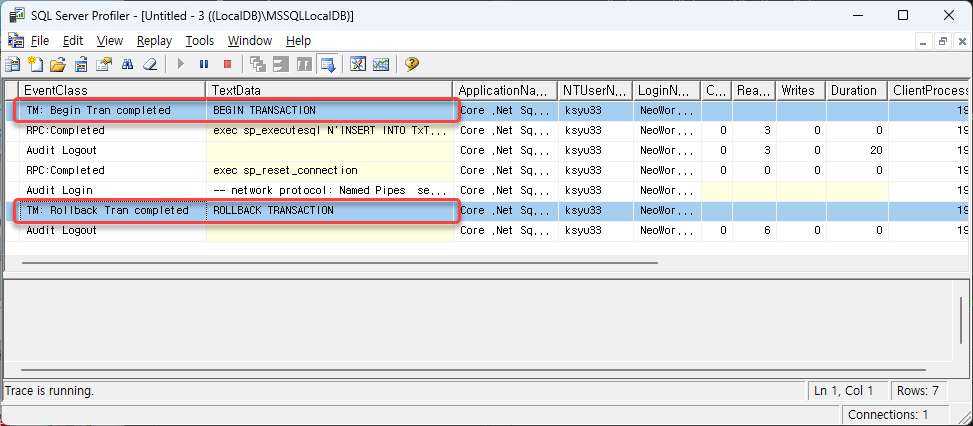Open the File menu
The height and width of the screenshot is (426, 973).
point(39,40)
